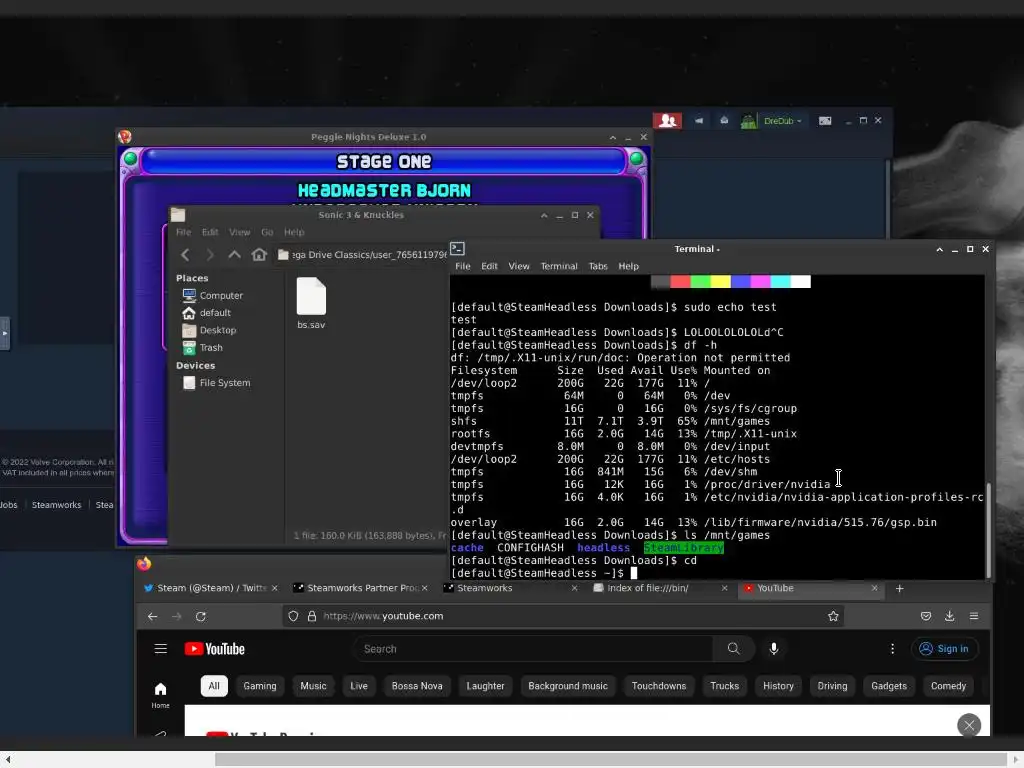Open Terminal View menu
The height and width of the screenshot is (768, 1024).
point(519,266)
